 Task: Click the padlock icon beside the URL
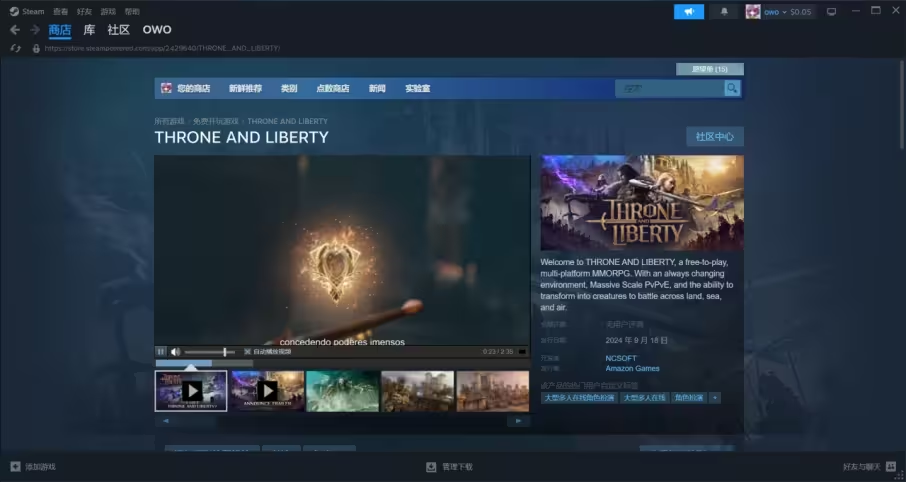[36, 49]
